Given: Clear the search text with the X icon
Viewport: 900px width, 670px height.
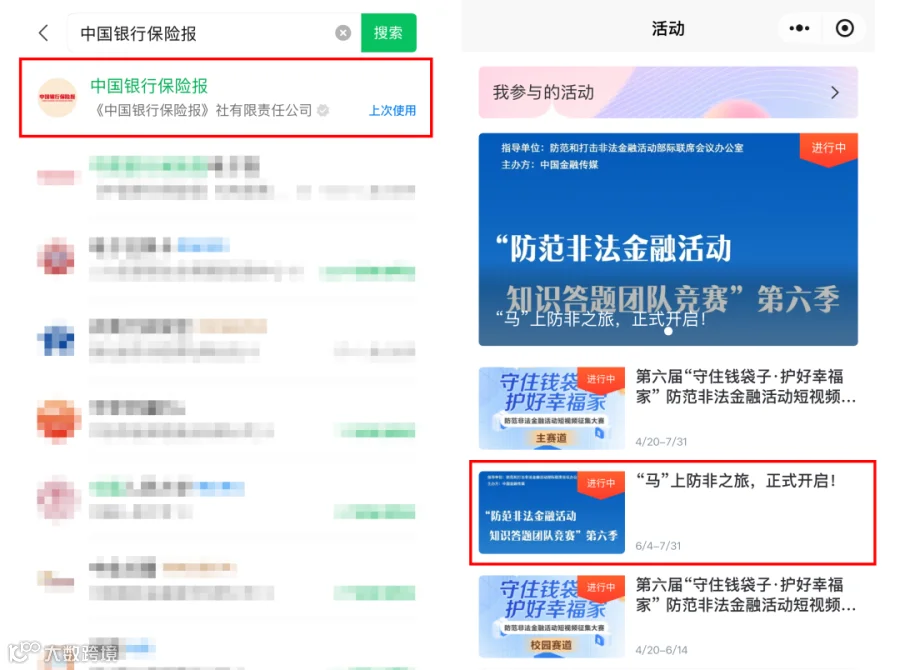Looking at the screenshot, I should (343, 33).
